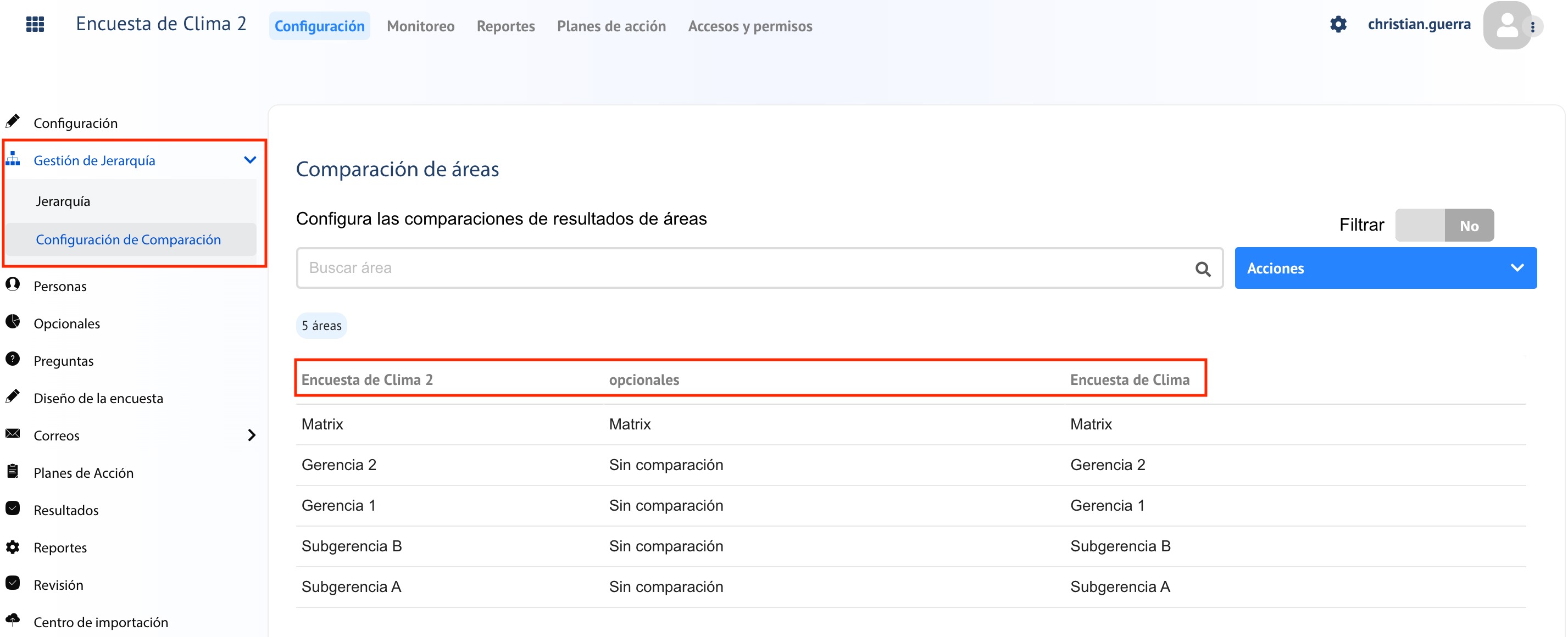Click Sin comparación in the Subgerencia A row

(x=665, y=586)
